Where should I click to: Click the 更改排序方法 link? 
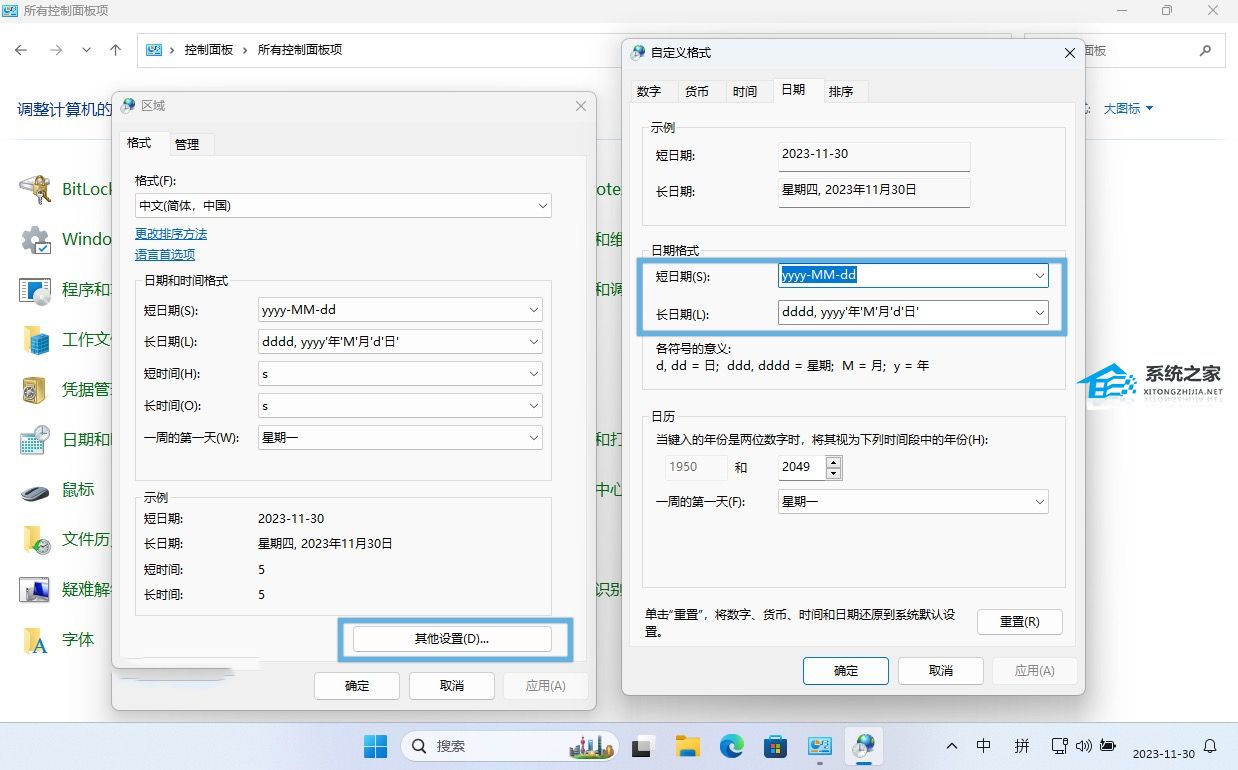pyautogui.click(x=171, y=234)
